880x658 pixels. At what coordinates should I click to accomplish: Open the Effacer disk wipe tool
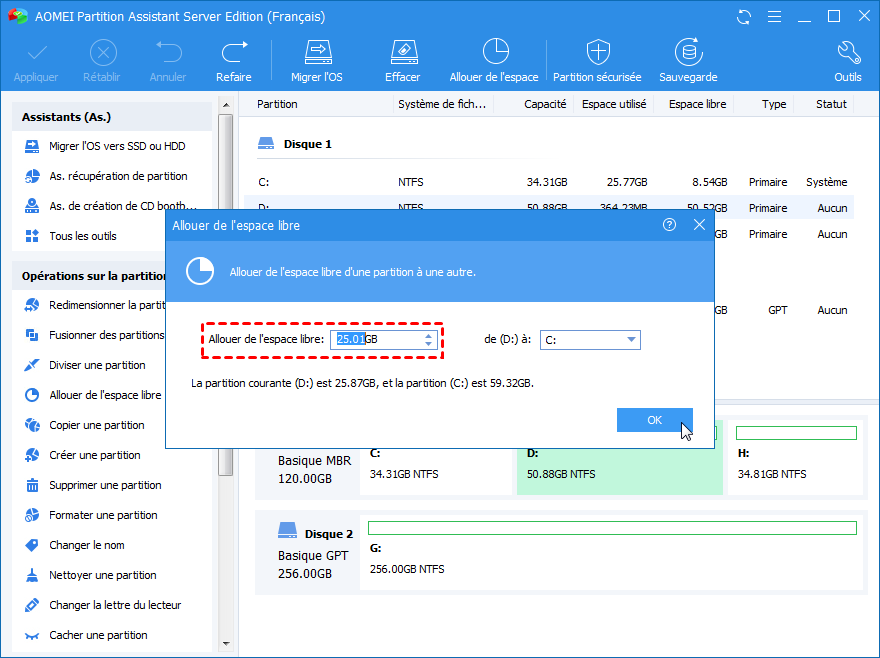[403, 61]
